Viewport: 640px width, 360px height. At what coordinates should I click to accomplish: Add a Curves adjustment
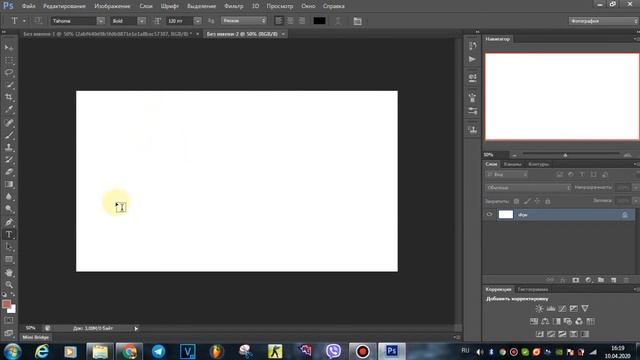point(562,309)
